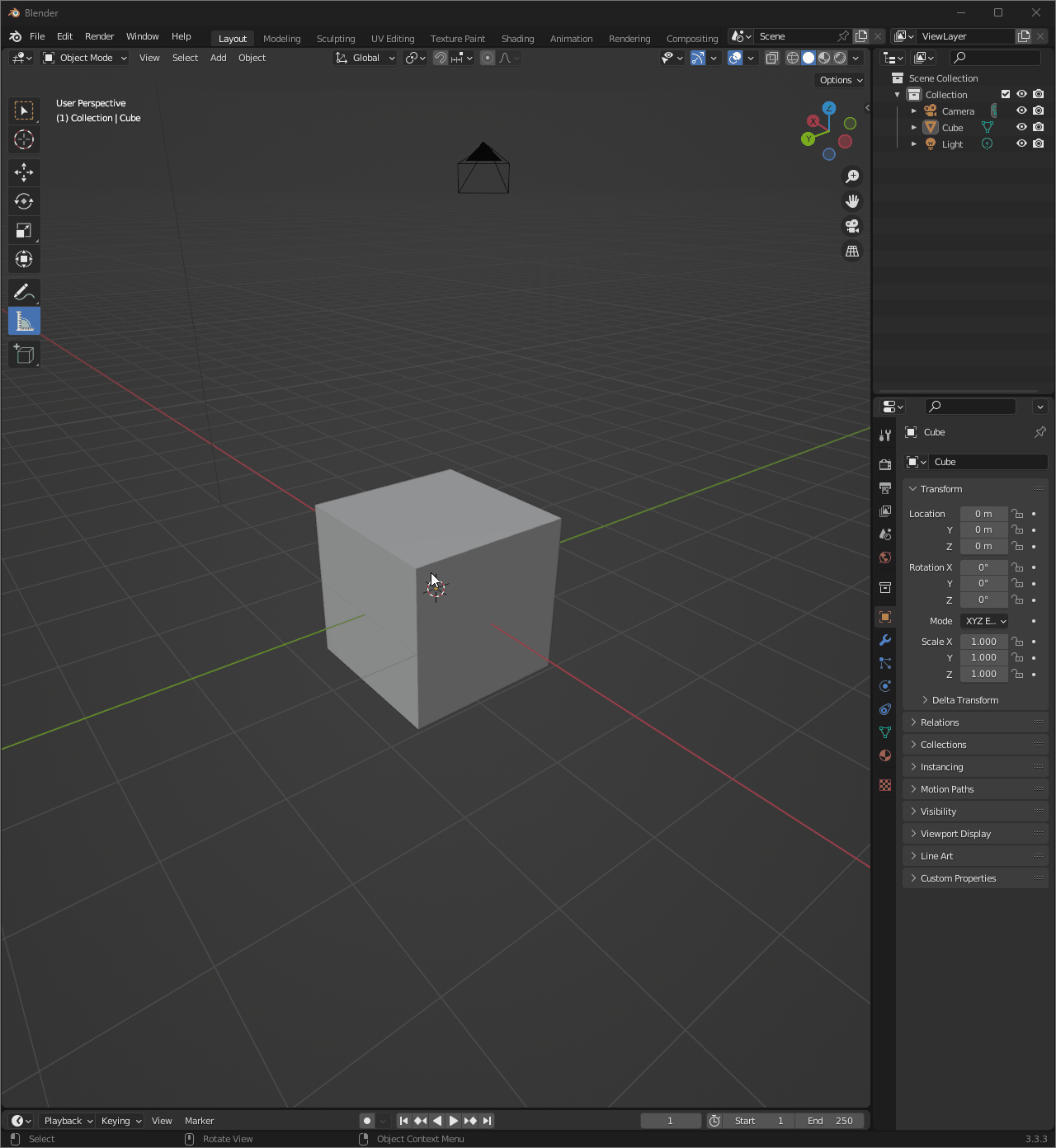Click the Options button in the viewport
This screenshot has height=1148, width=1056.
(x=839, y=80)
